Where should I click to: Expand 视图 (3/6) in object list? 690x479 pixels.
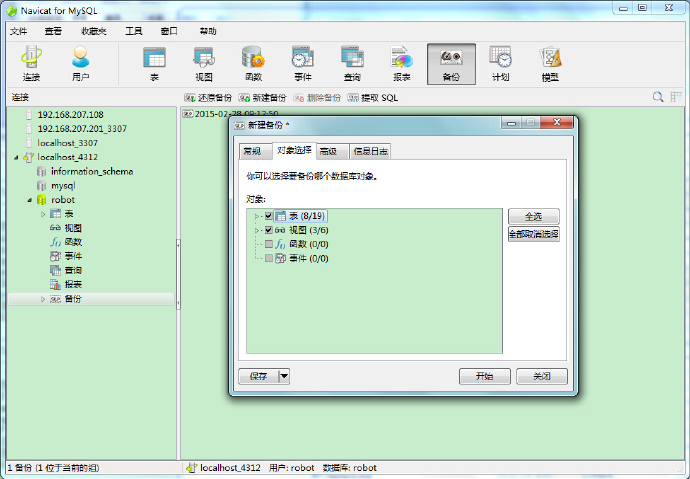point(257,230)
